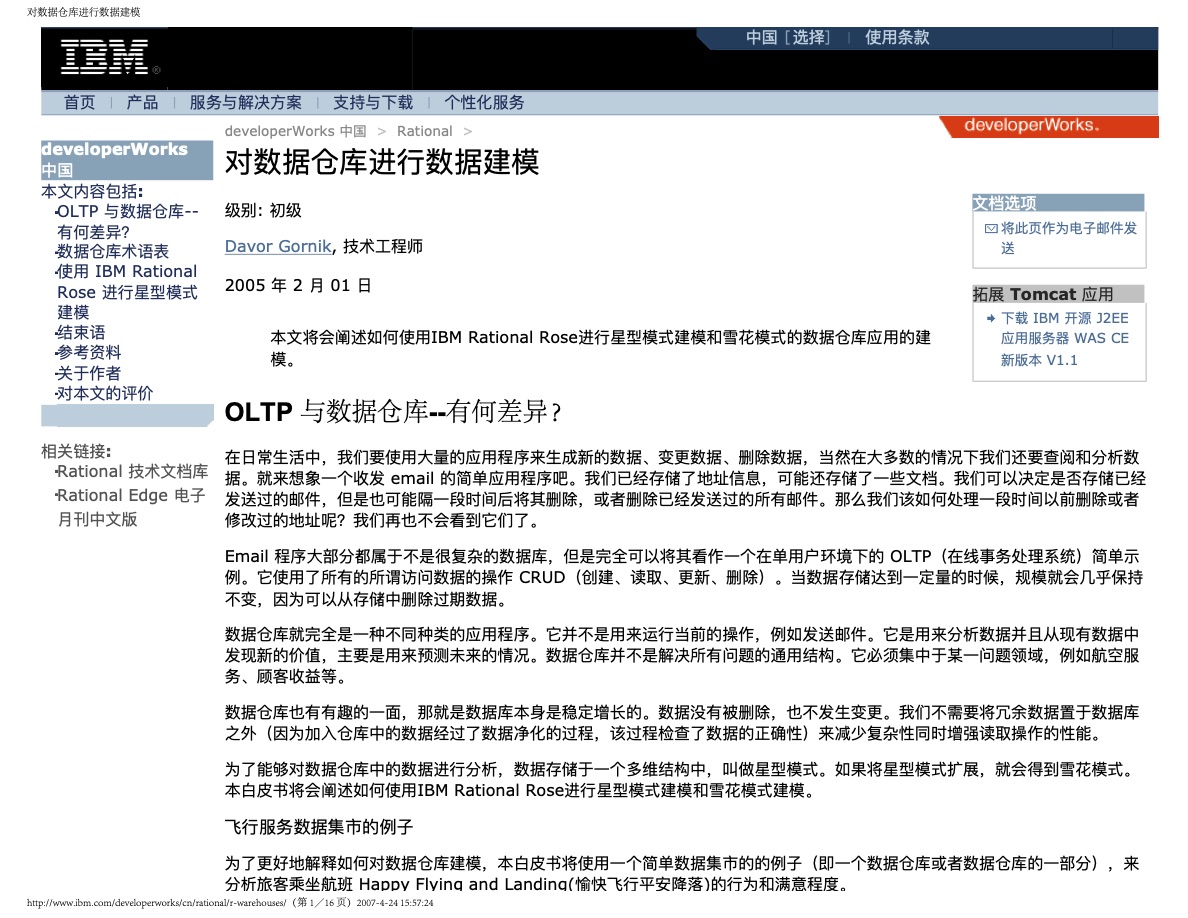Open Rational Edge 电子月刊中文版 link
Screen dimensions: 1188x918
(130, 507)
